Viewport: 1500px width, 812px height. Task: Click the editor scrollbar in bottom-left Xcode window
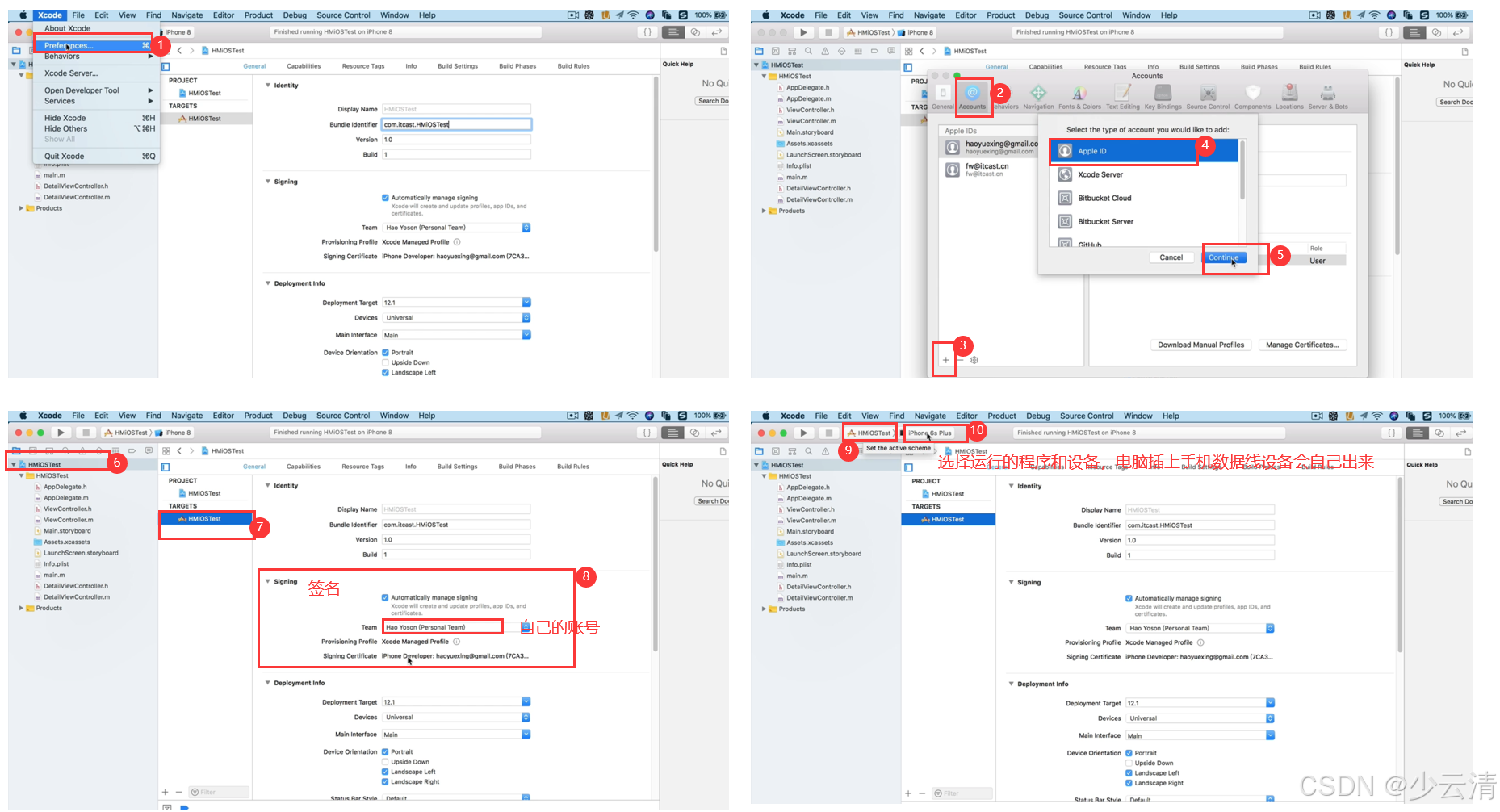click(x=656, y=565)
